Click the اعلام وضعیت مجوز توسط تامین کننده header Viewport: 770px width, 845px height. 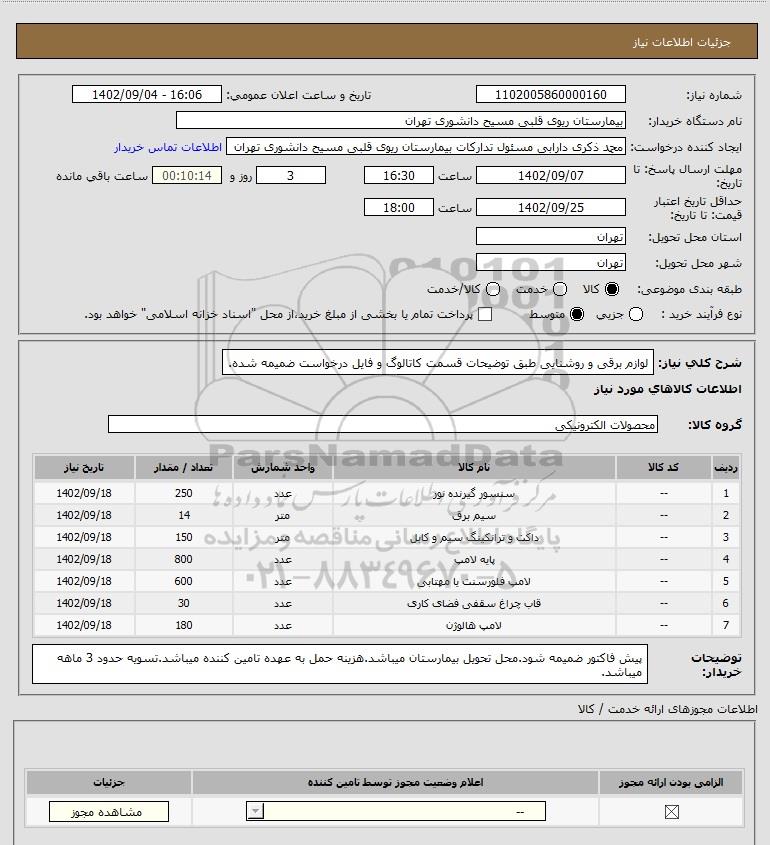(395, 782)
